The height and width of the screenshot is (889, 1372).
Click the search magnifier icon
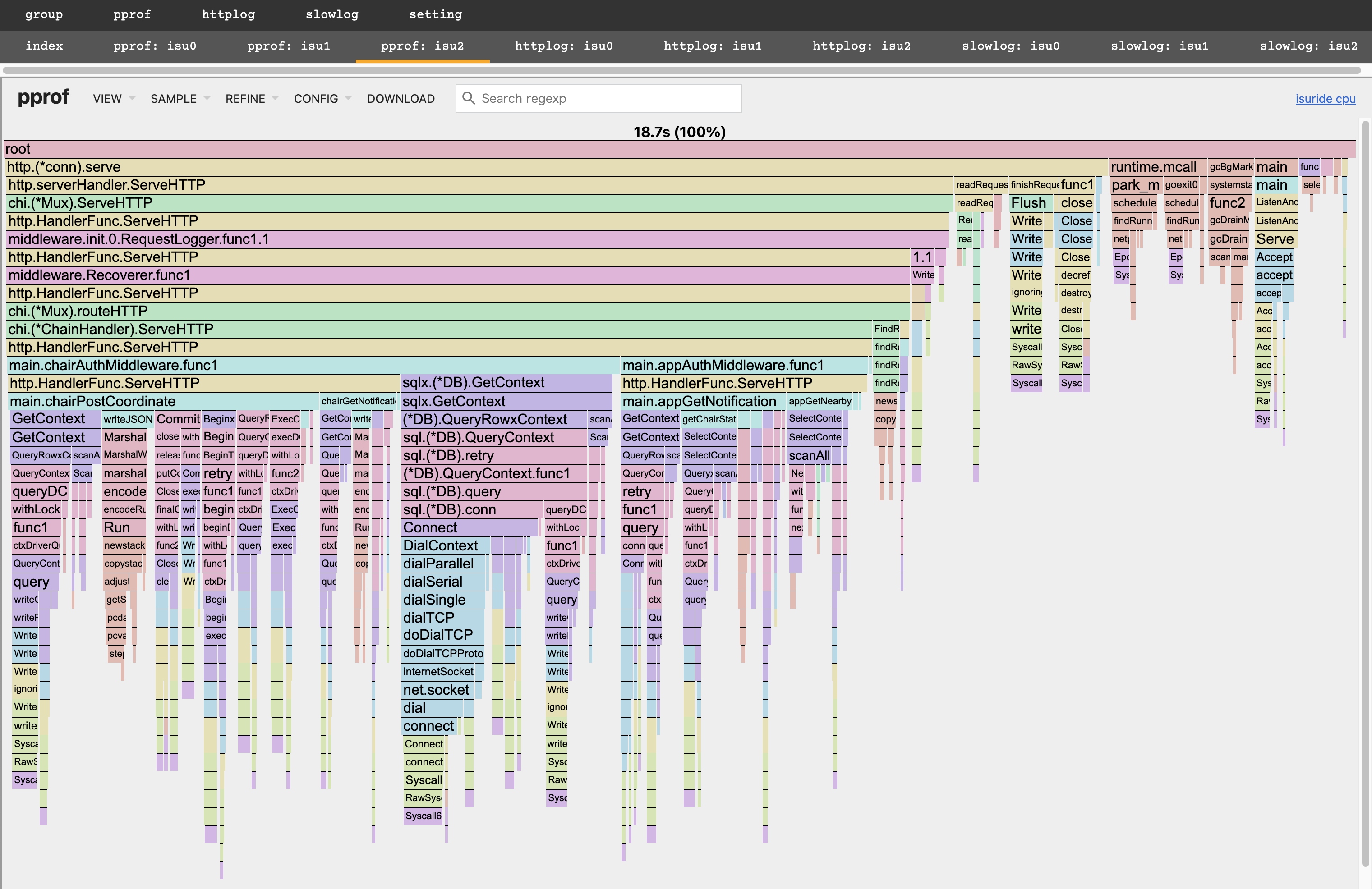click(469, 99)
